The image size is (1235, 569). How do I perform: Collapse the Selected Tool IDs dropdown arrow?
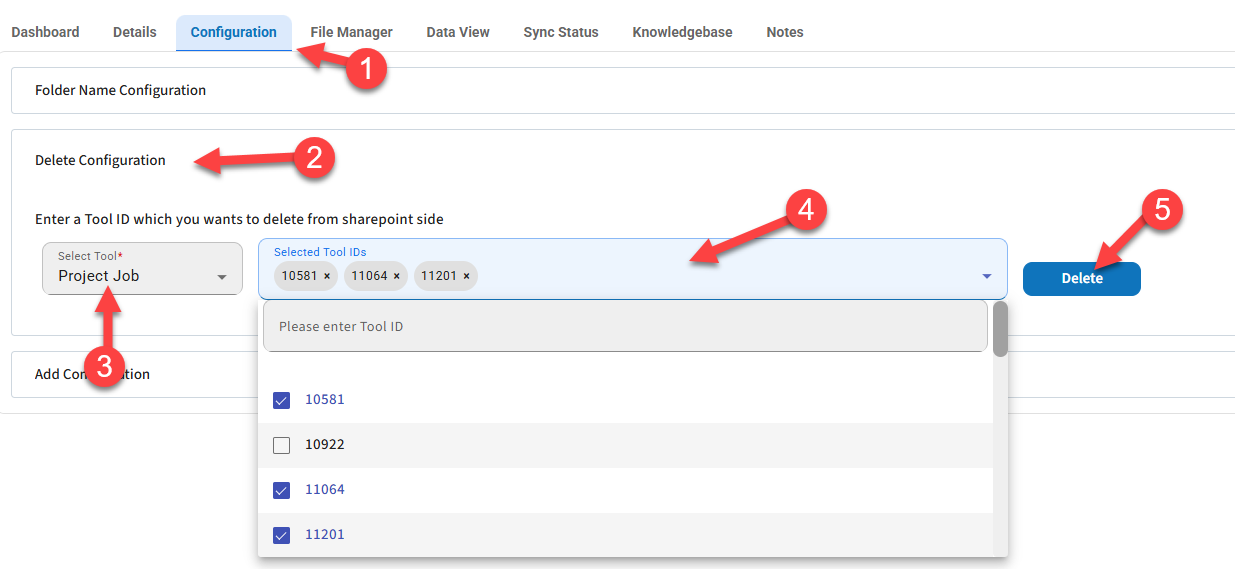point(986,276)
